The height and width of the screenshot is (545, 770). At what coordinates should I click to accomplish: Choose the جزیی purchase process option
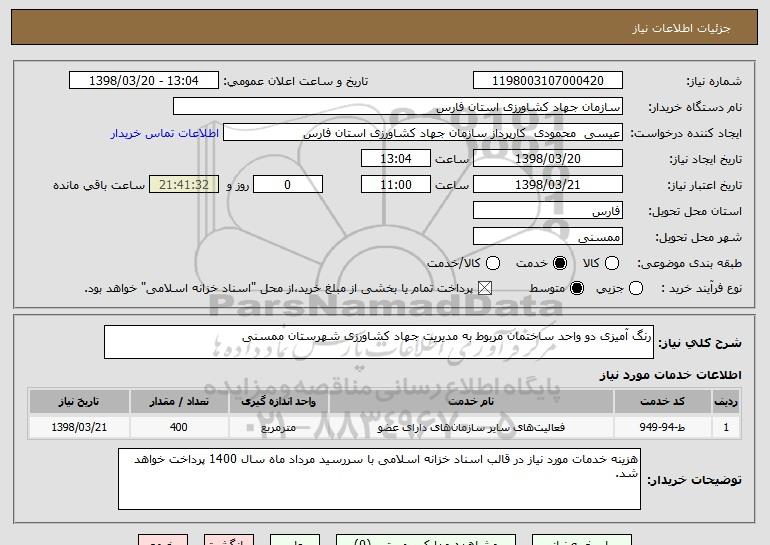point(636,288)
